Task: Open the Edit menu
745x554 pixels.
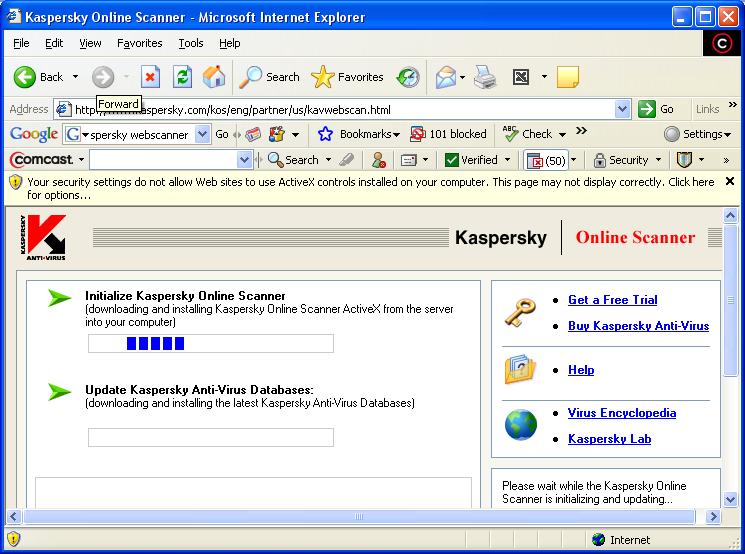Action: (x=54, y=43)
